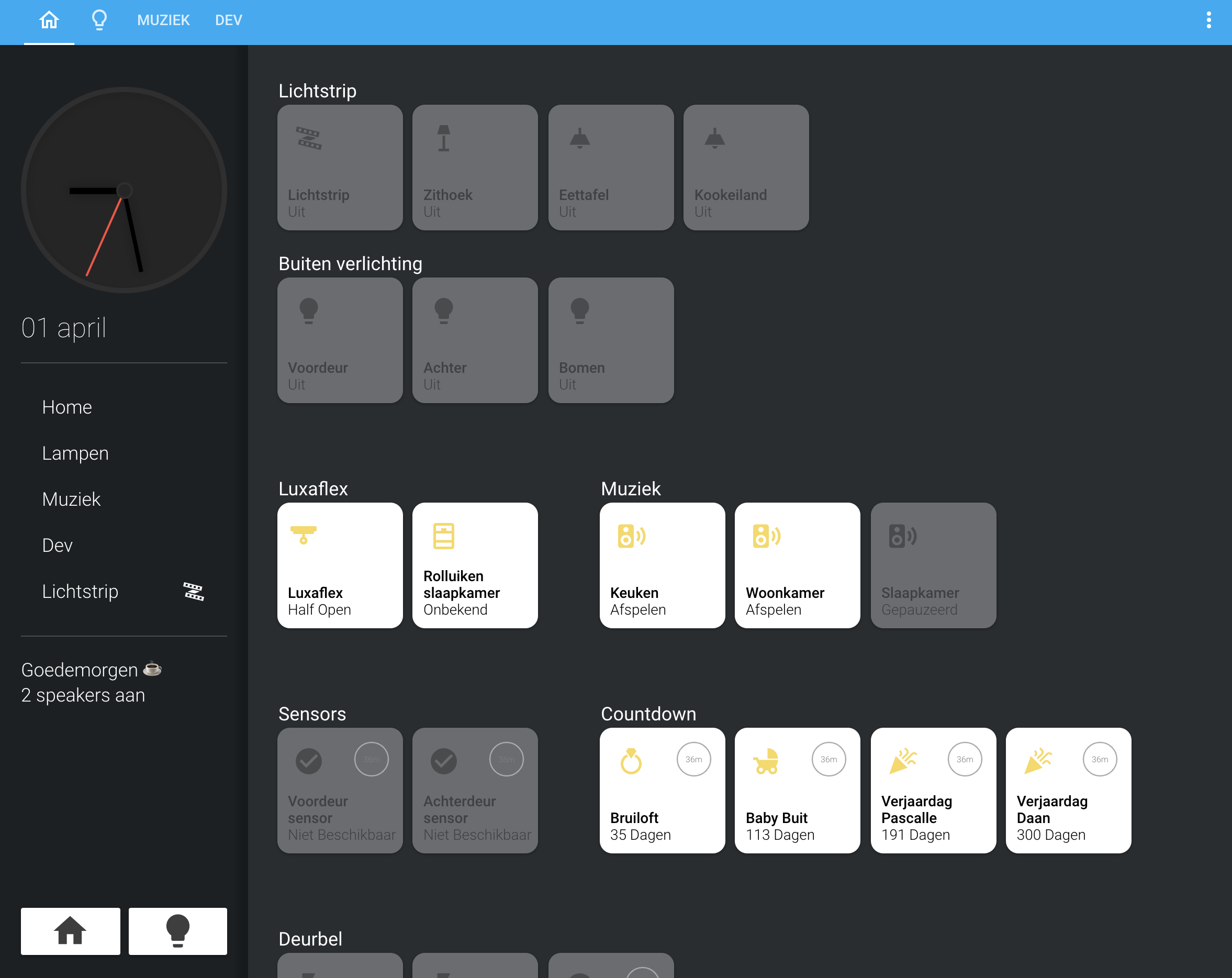The height and width of the screenshot is (978, 1232).
Task: Open the Lampen sidebar link
Action: point(75,453)
